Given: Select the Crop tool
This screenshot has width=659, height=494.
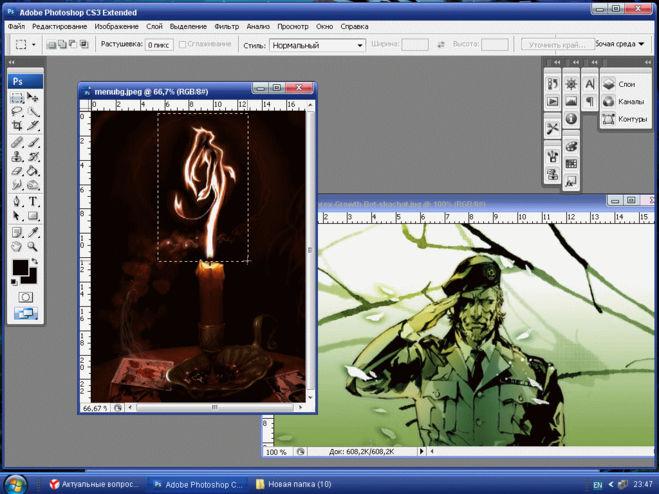Looking at the screenshot, I should 17,125.
